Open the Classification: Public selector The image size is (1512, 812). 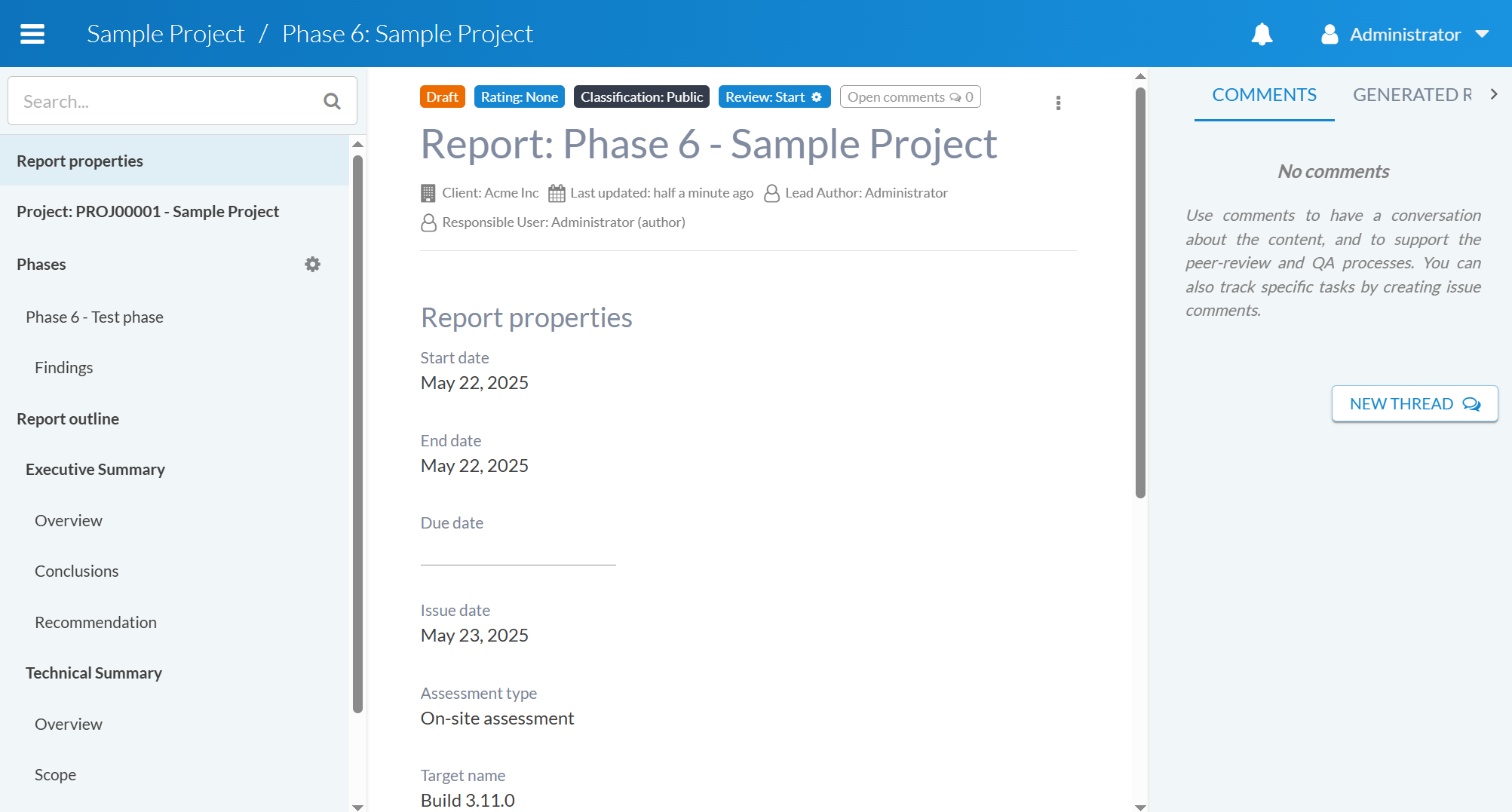641,97
